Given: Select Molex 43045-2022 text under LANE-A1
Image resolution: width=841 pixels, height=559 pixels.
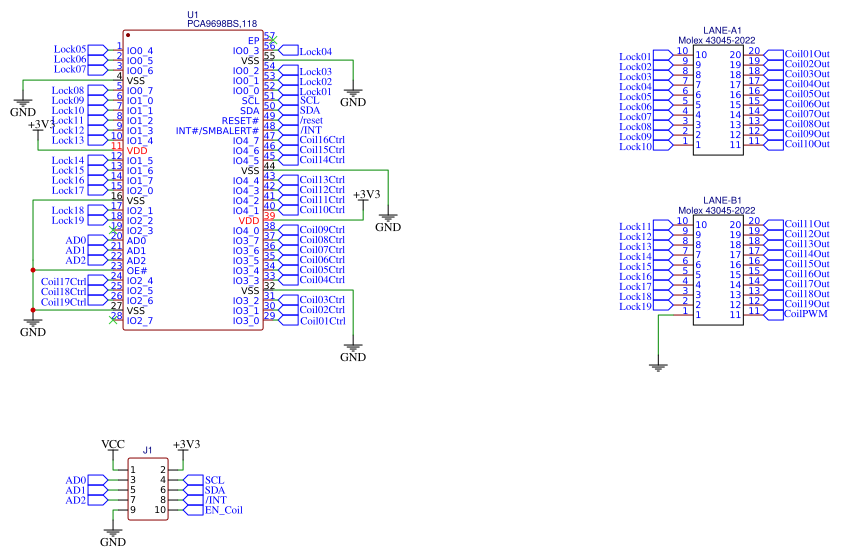Looking at the screenshot, I should 717,40.
